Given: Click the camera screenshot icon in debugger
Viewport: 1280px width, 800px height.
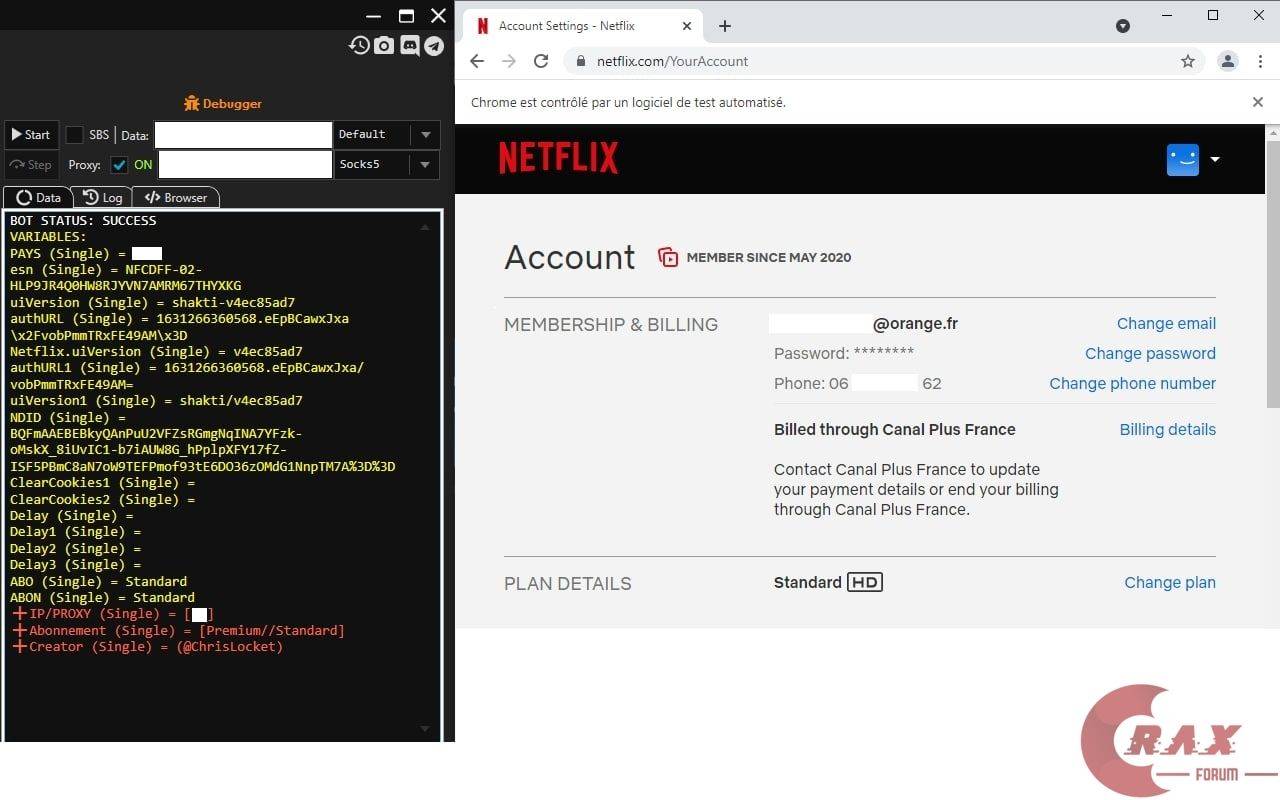Looking at the screenshot, I should point(384,45).
